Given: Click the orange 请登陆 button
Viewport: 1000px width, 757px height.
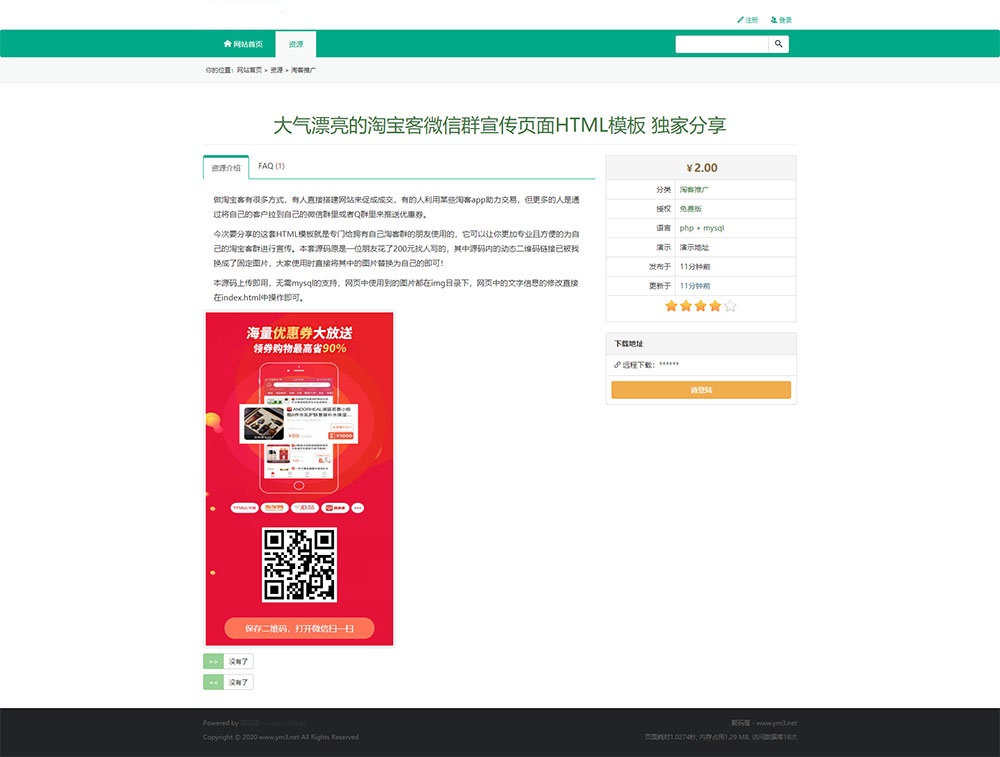Looking at the screenshot, I should click(x=701, y=390).
